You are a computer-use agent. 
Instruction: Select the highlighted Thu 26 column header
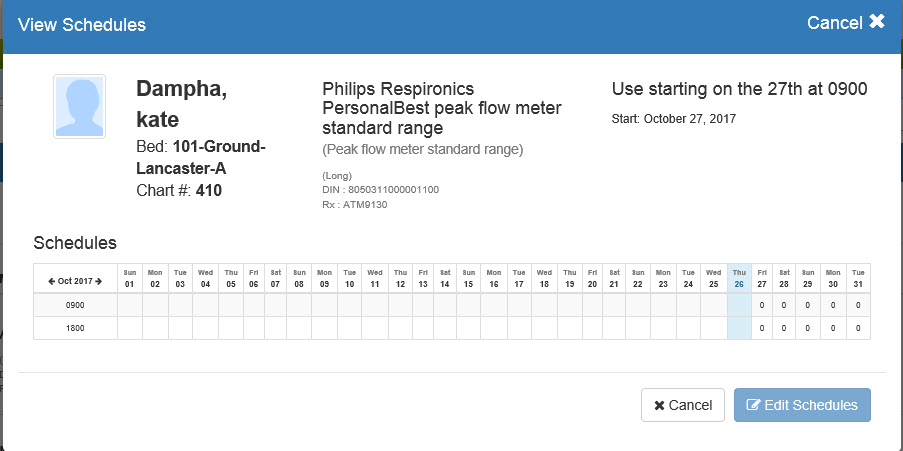pyautogui.click(x=739, y=277)
